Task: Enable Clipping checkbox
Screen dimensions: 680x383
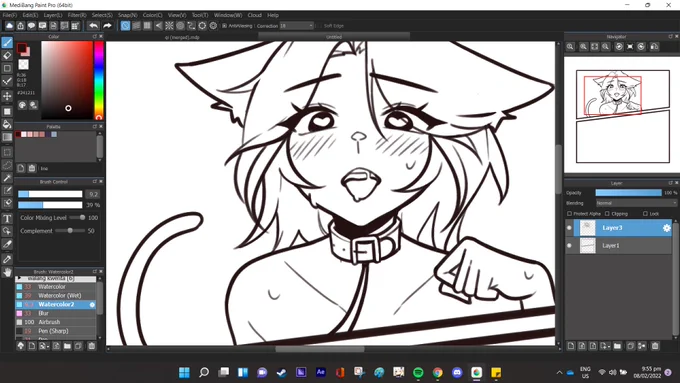Action: coord(607,213)
